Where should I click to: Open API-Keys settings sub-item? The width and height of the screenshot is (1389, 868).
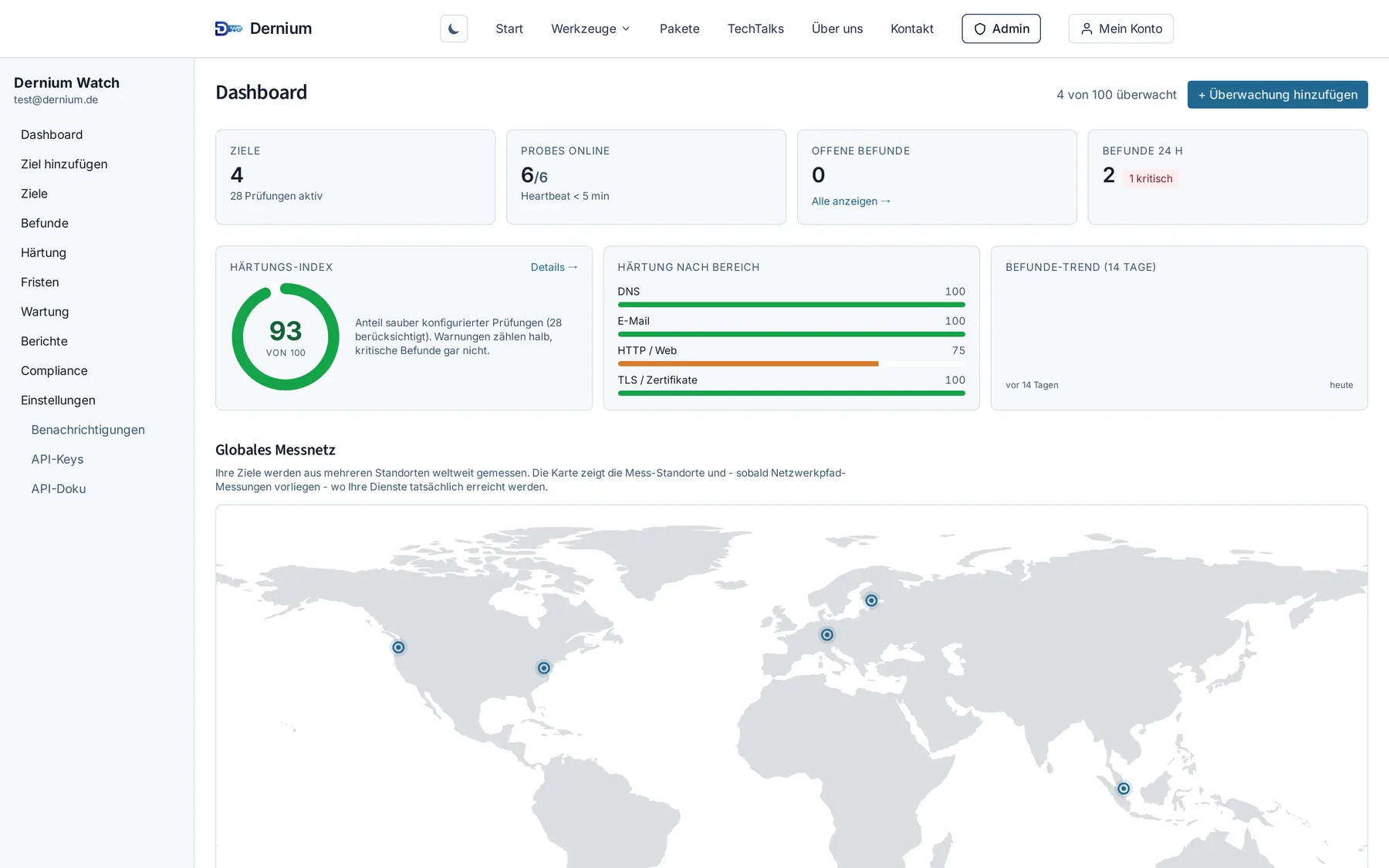coord(57,459)
